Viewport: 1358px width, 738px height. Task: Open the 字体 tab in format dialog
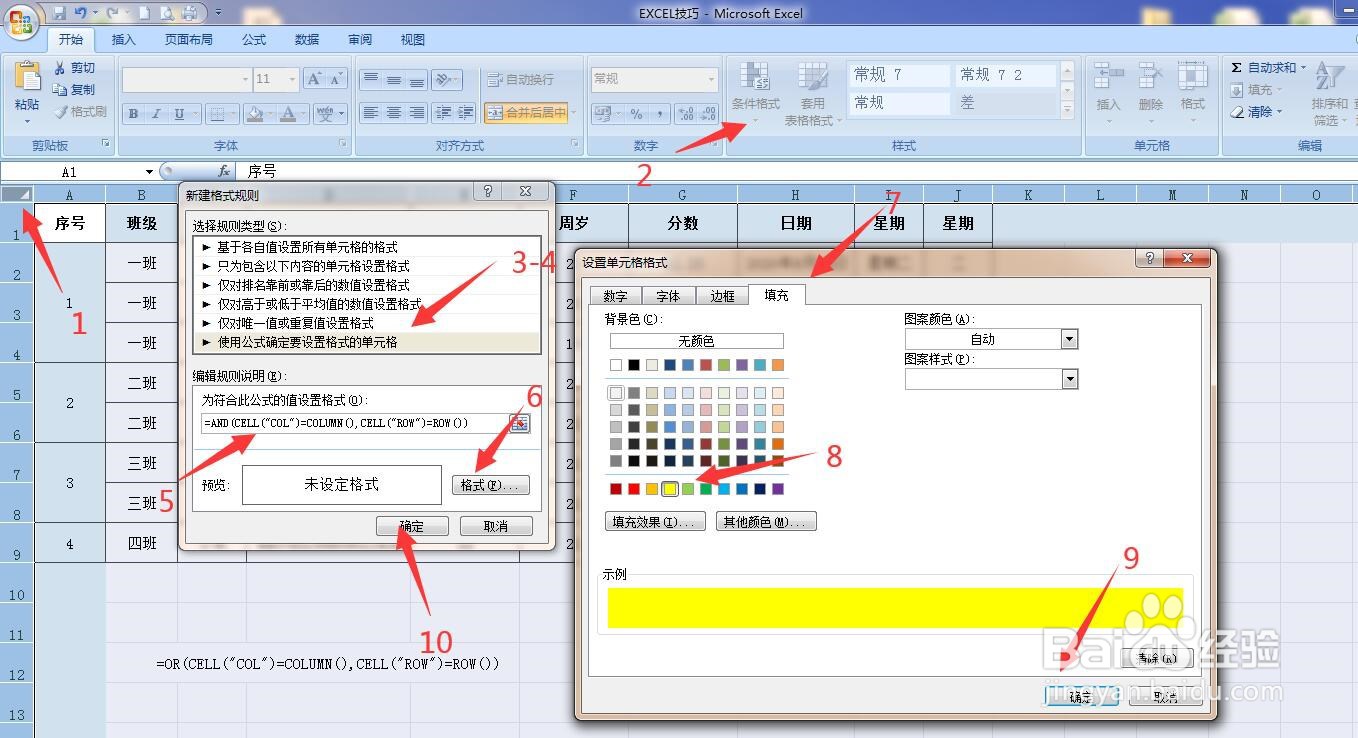pos(668,296)
